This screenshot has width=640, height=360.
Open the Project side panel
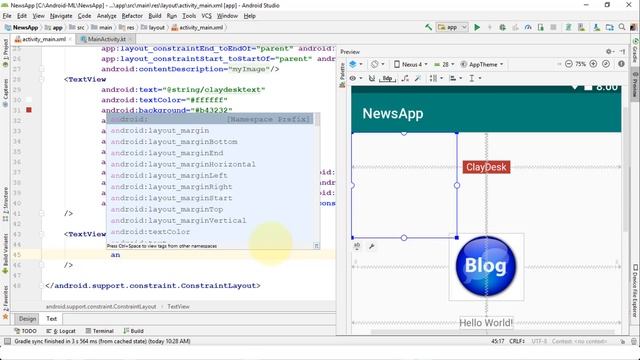(x=6, y=52)
